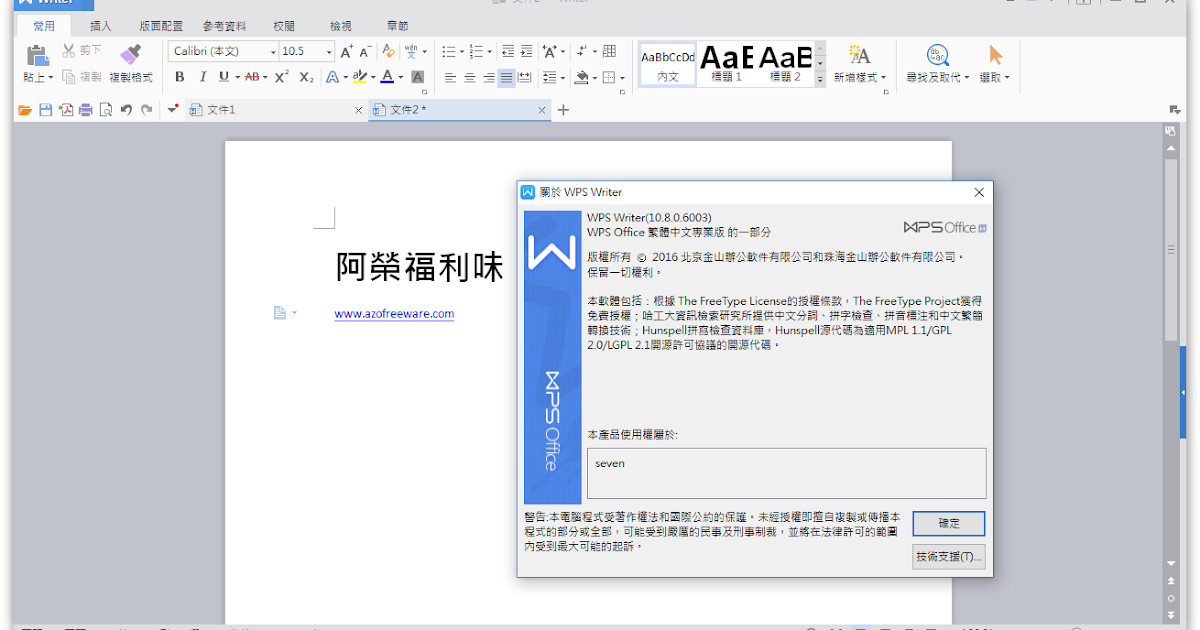Toggle justified paragraph alignment
Viewport: 1200px width, 630px height.
[x=507, y=77]
